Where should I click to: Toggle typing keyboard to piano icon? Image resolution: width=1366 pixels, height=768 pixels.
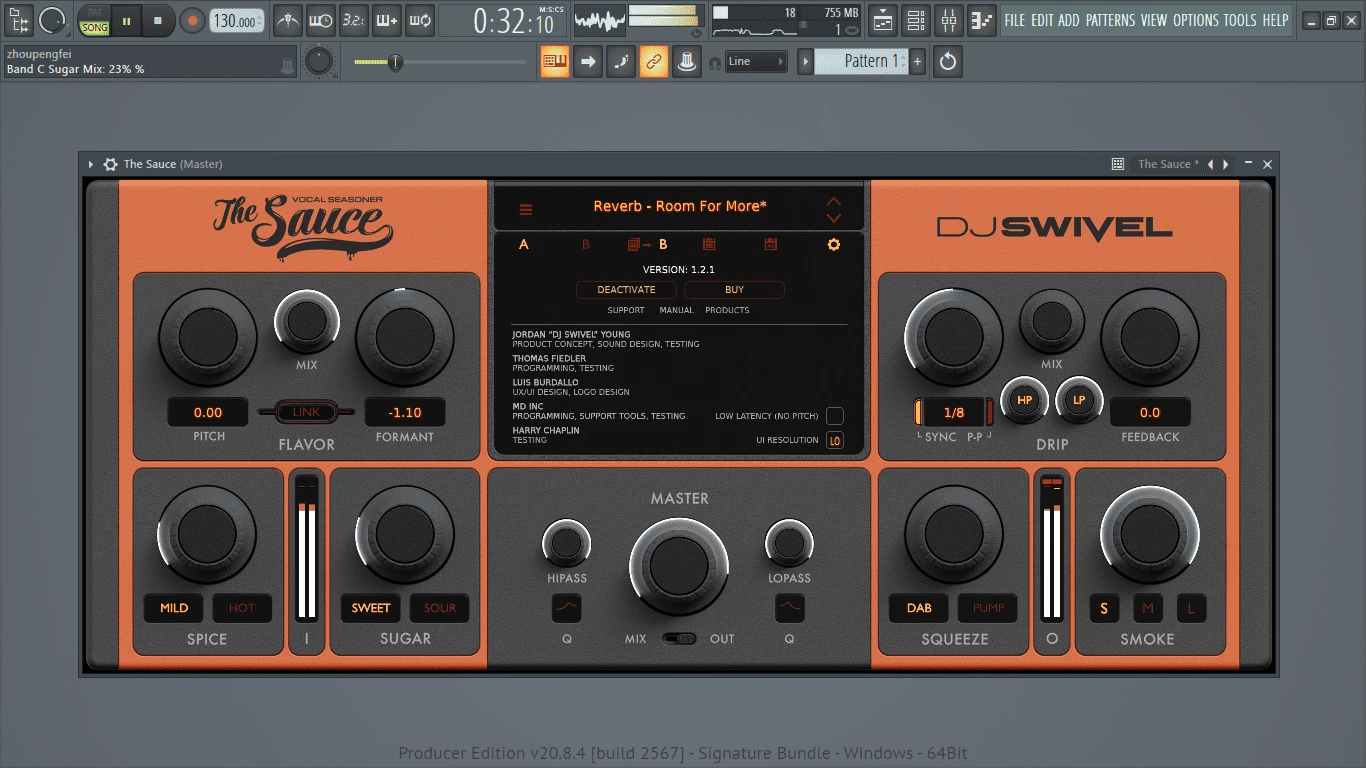(555, 62)
